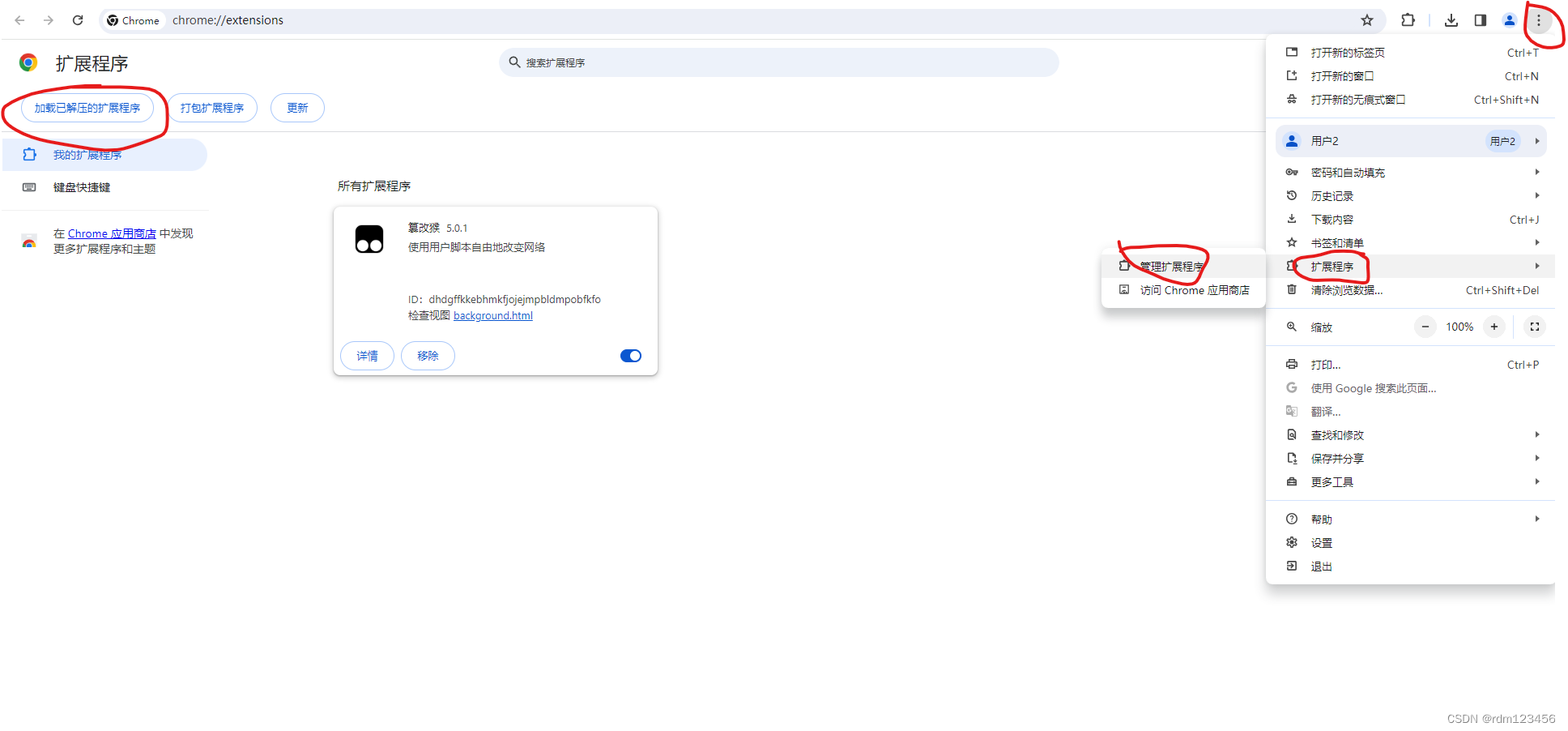1568x731 pixels.
Task: Click the browser back arrow
Action: point(19,20)
